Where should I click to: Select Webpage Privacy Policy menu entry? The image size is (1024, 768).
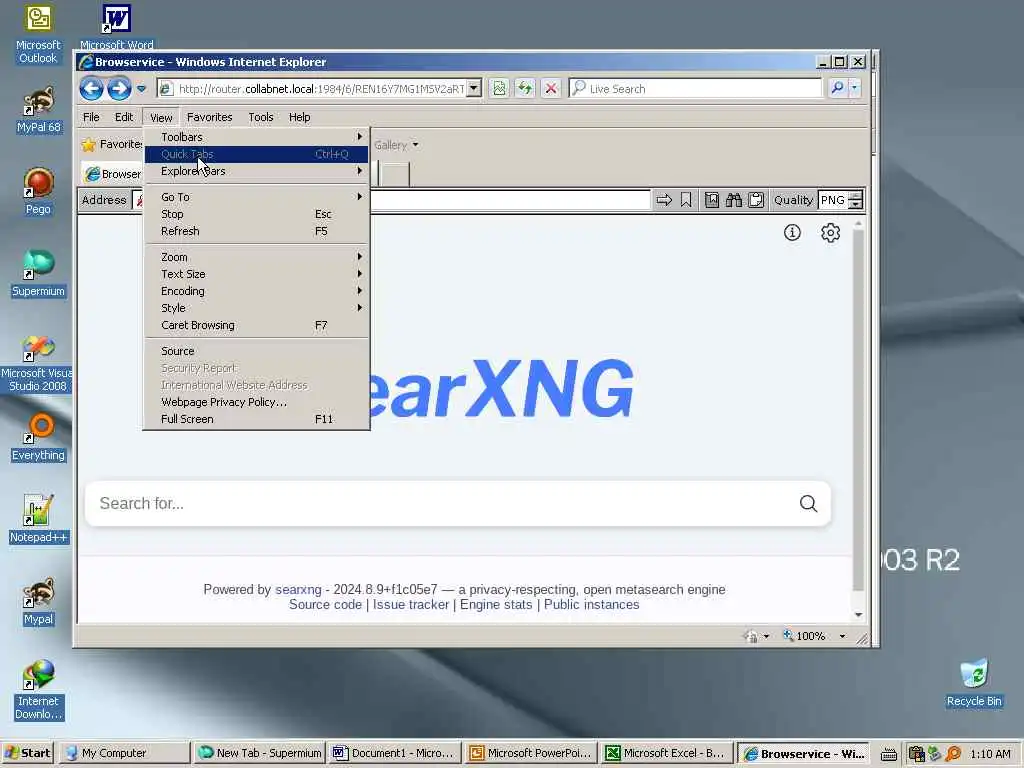pyautogui.click(x=257, y=402)
